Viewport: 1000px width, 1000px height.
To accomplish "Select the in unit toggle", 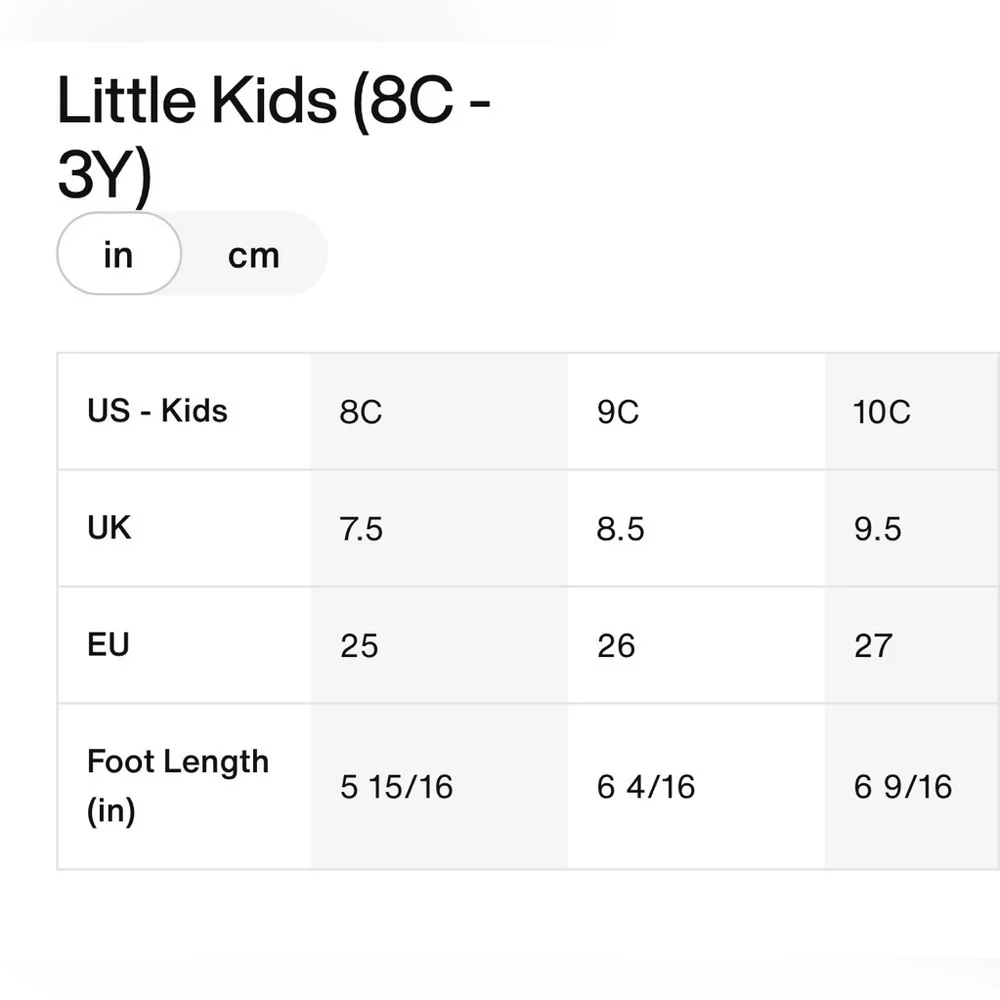I will [x=119, y=254].
